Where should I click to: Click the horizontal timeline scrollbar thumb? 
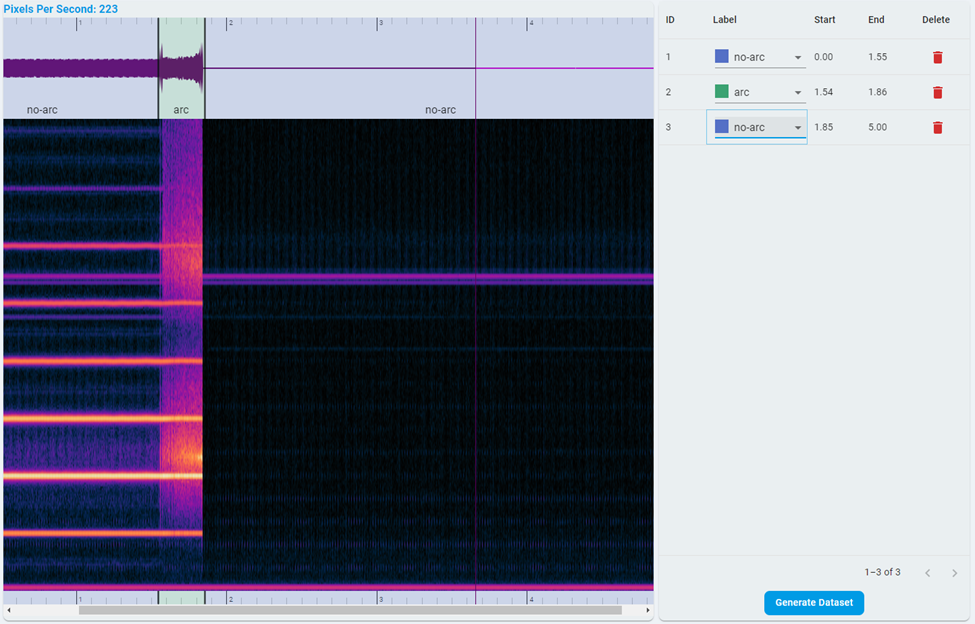click(350, 610)
